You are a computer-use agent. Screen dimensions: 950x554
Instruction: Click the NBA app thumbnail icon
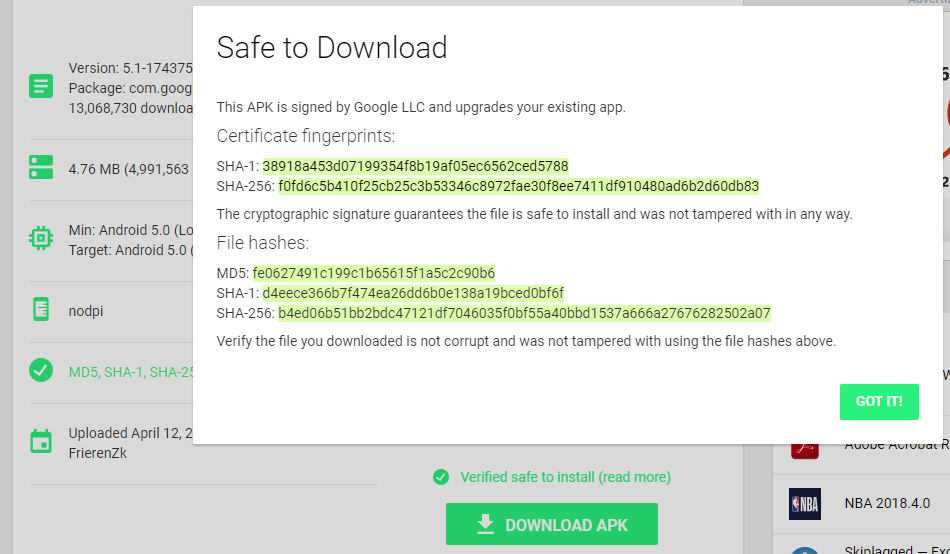805,504
